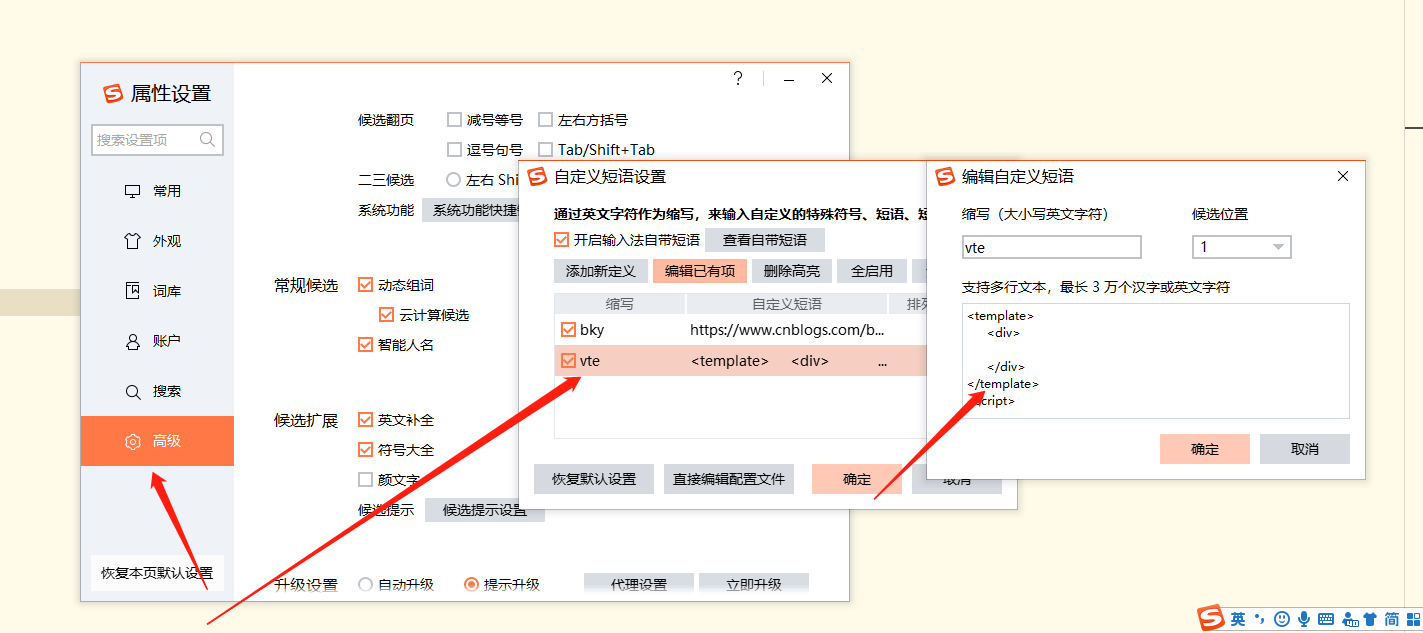The image size is (1423, 633).
Task: Click the 恢复默认设置 button in phrase dialog
Action: click(x=594, y=479)
